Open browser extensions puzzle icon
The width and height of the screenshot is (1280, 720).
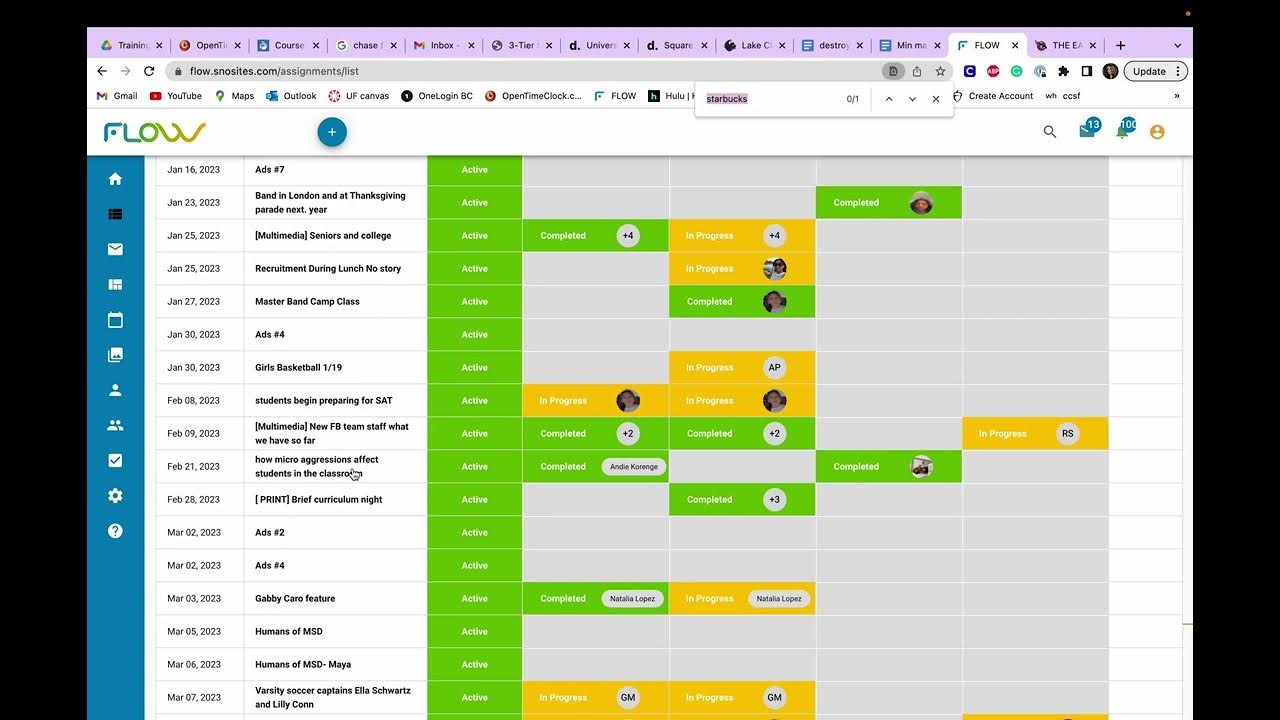tap(1063, 71)
